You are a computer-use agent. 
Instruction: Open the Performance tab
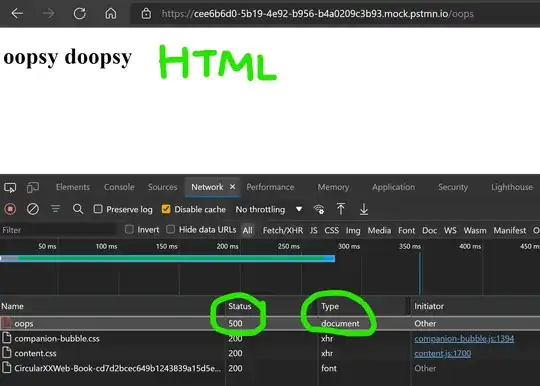tap(270, 187)
